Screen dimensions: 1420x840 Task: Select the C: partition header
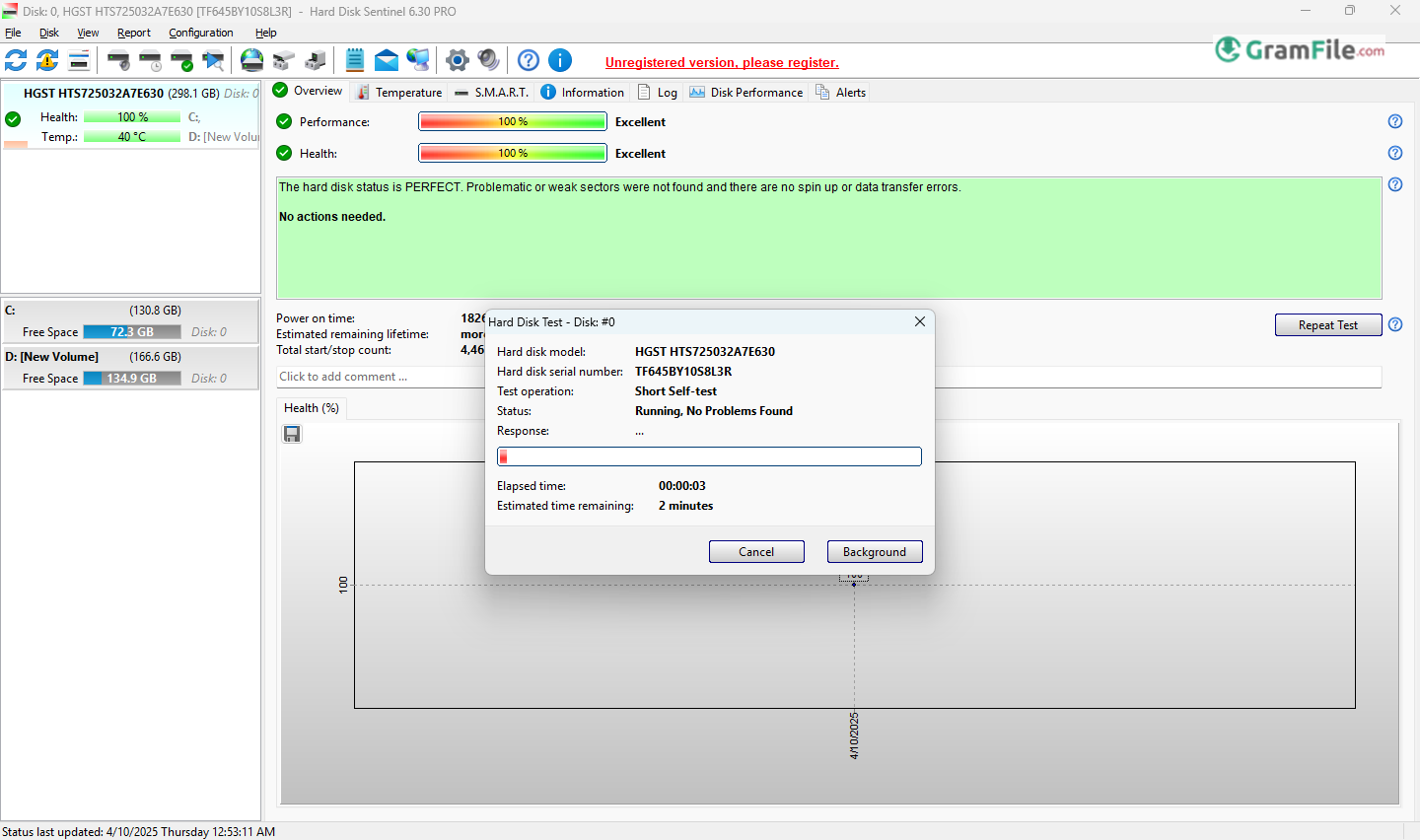(x=130, y=311)
